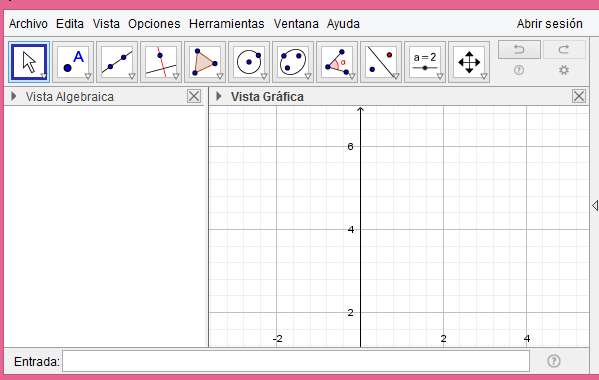Image resolution: width=599 pixels, height=380 pixels.
Task: Select the Ellipse tool
Action: [x=293, y=62]
